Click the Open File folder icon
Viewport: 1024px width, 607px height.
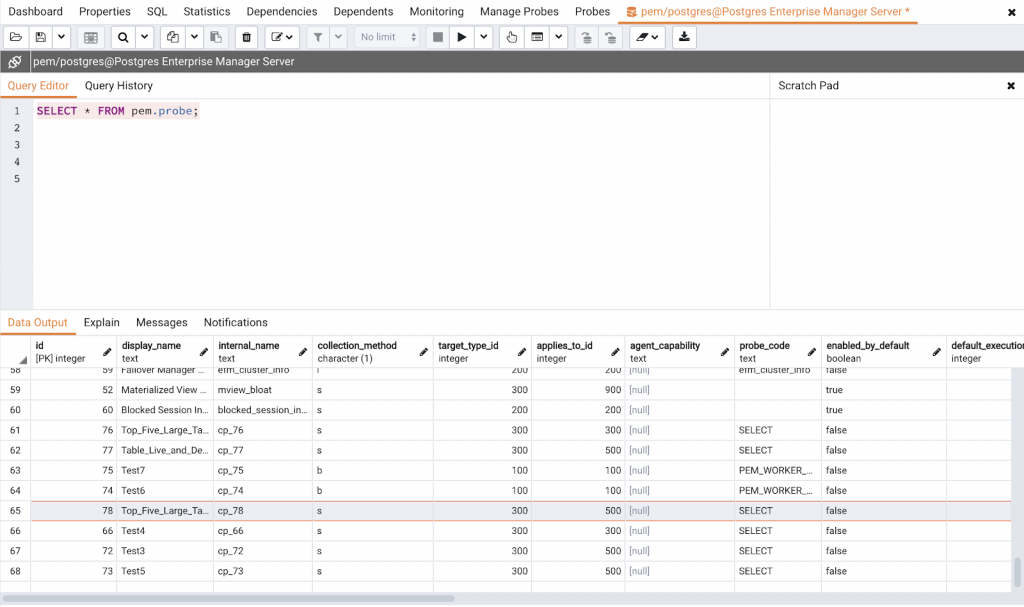tap(16, 37)
